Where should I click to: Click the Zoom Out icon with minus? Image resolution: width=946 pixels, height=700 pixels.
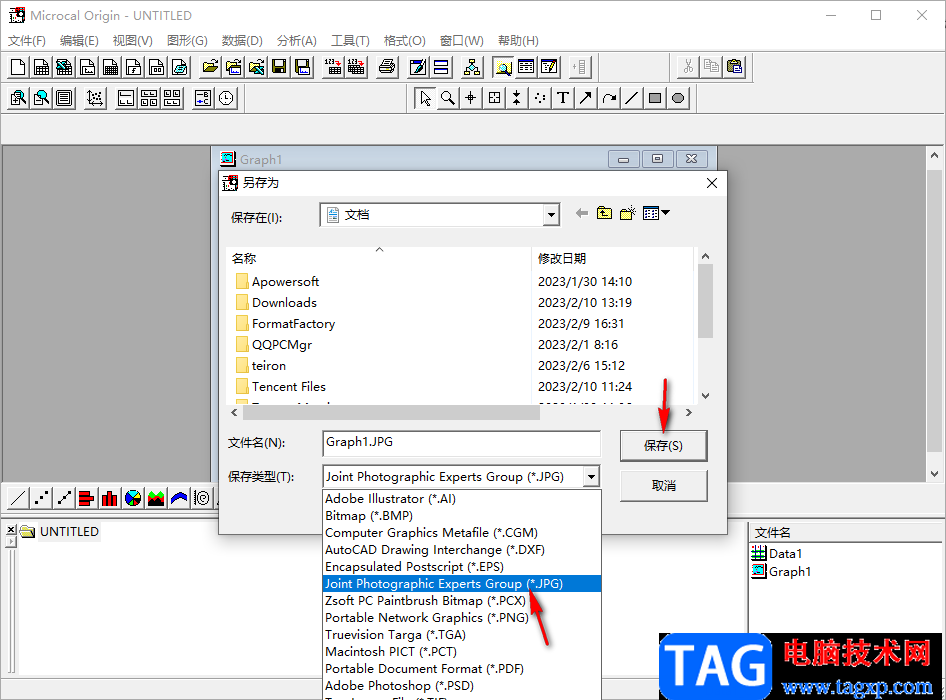(41, 98)
